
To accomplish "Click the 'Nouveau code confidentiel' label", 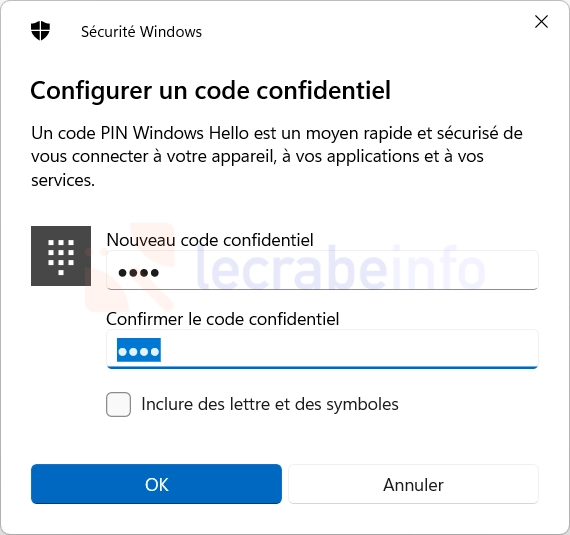I will point(210,240).
